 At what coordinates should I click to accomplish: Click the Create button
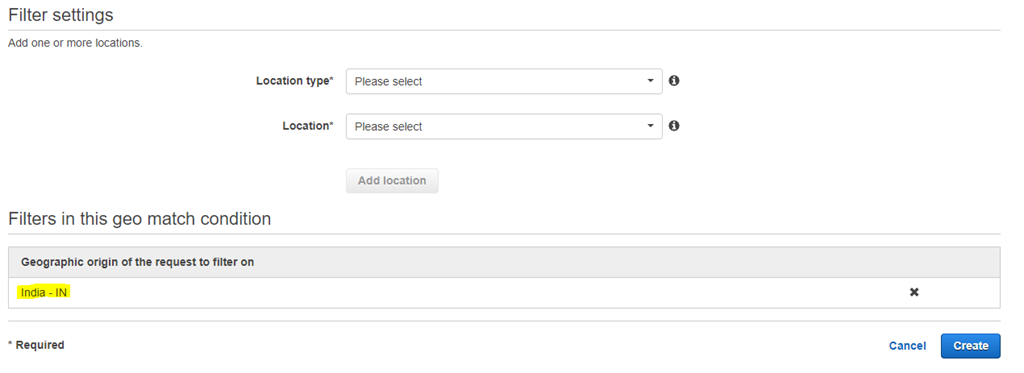click(x=970, y=346)
